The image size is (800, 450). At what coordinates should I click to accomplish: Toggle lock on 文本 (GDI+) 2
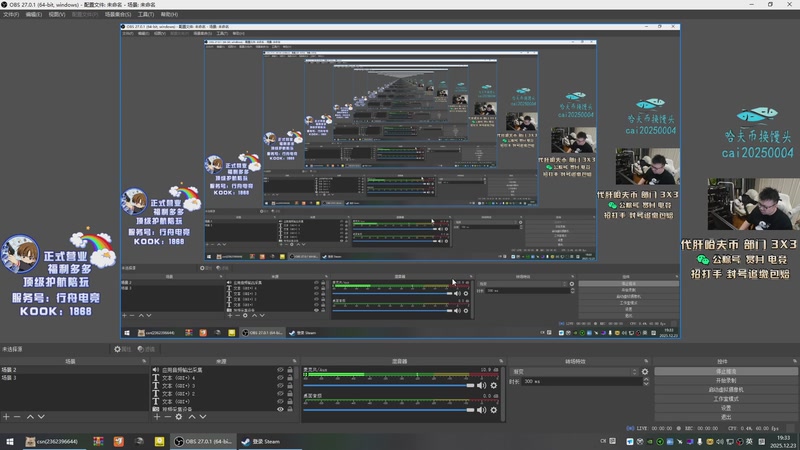[x=290, y=393]
